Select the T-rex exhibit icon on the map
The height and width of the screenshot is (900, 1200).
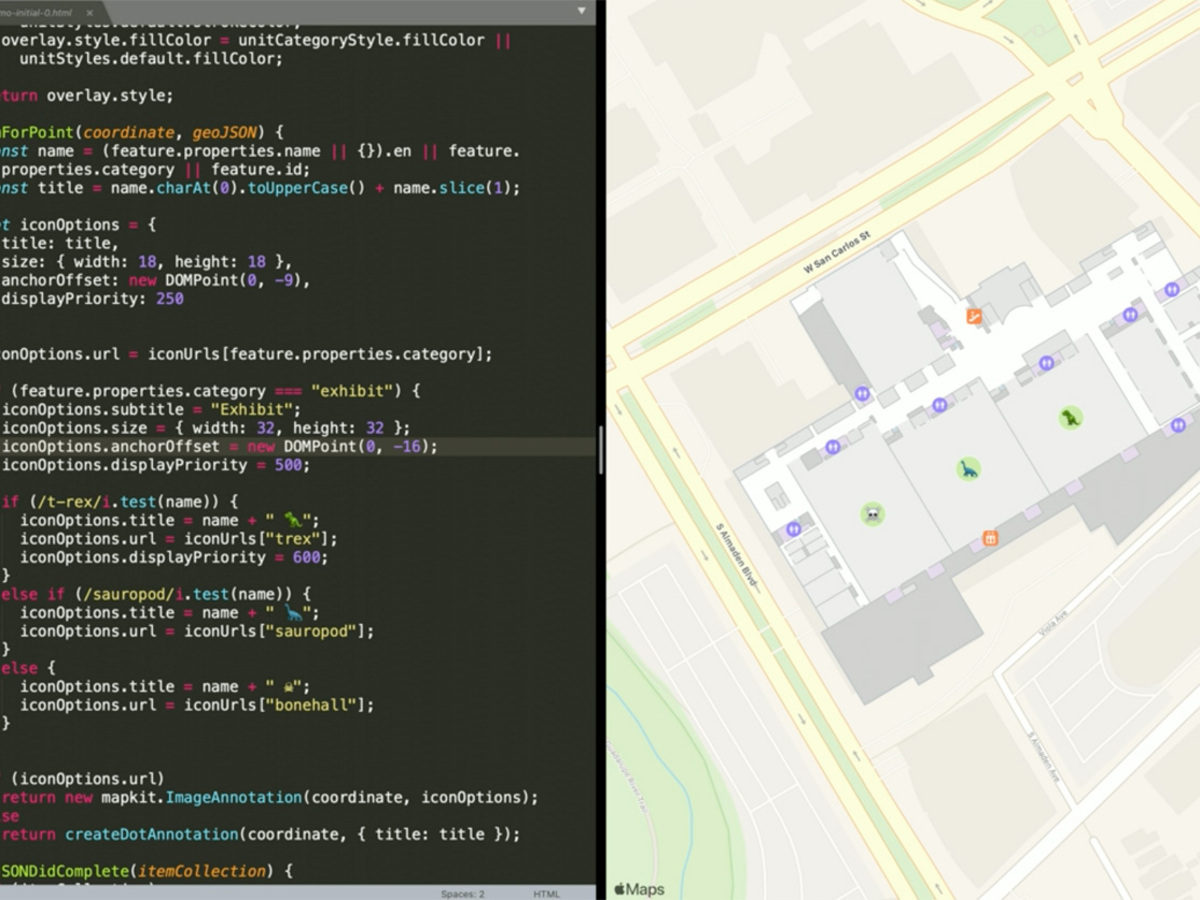1071,419
